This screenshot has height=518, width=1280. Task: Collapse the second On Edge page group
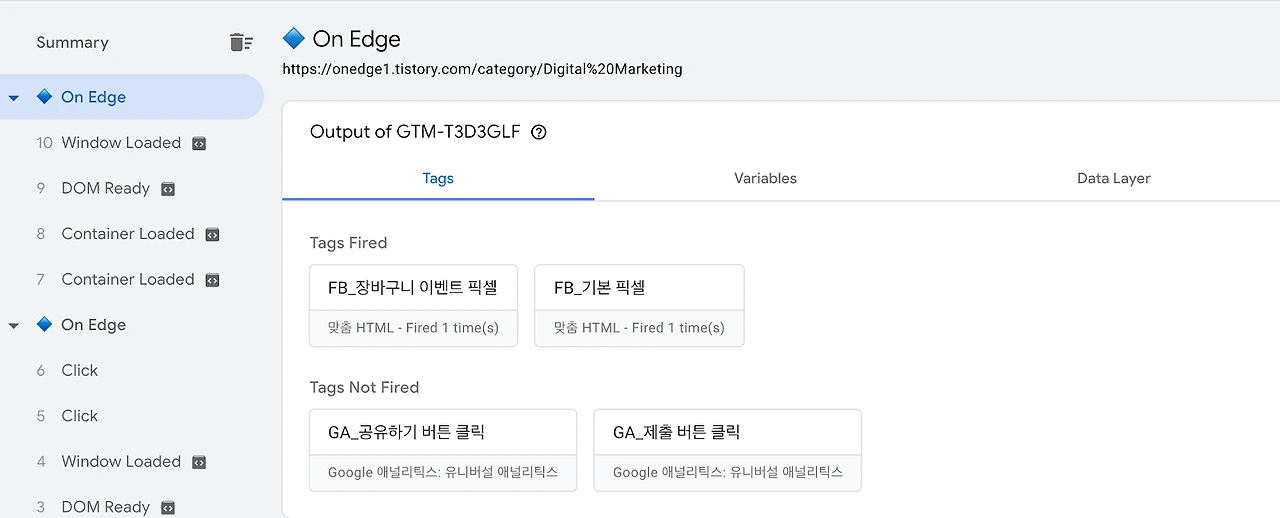(14, 325)
